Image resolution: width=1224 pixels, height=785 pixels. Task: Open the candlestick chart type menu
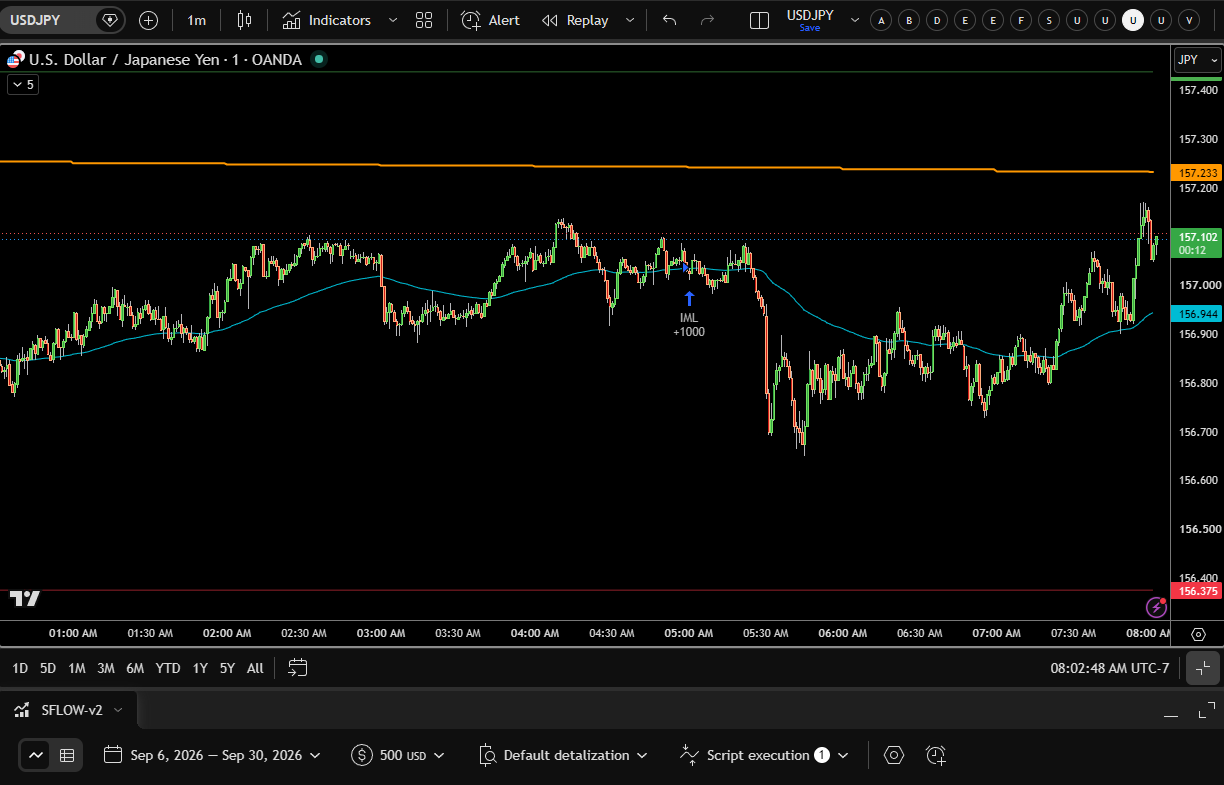244,20
